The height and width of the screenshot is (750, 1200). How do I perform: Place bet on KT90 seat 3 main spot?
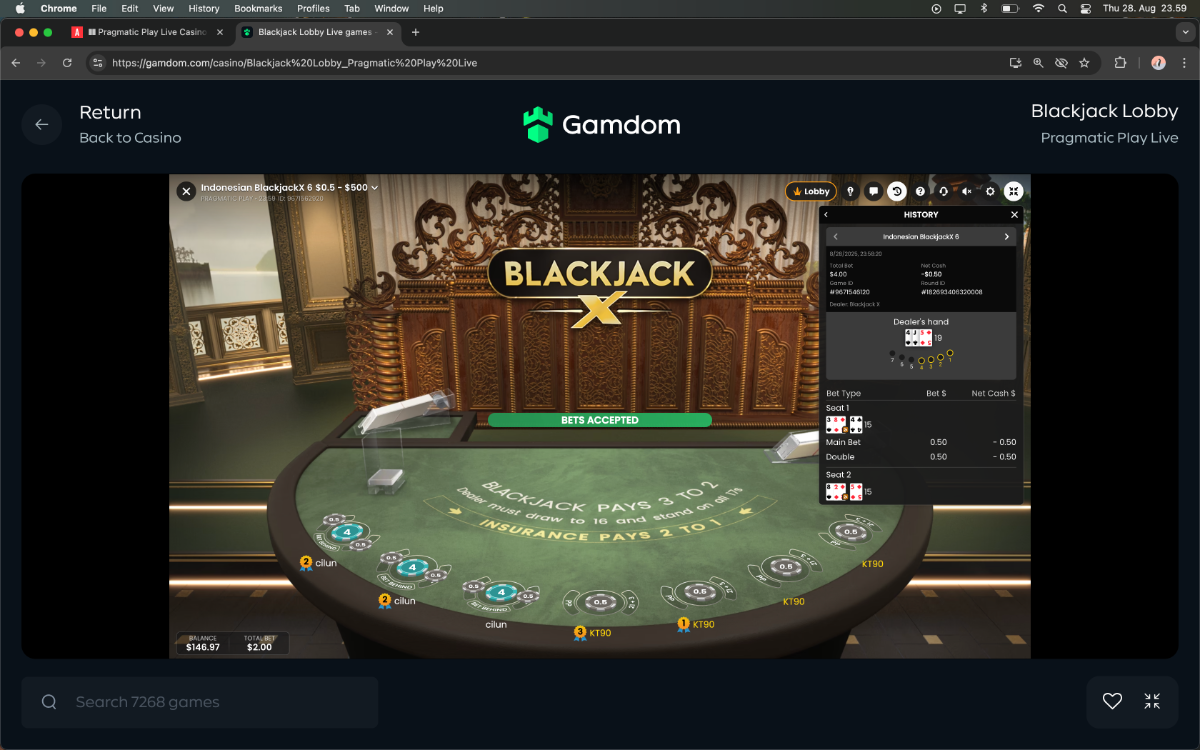[x=600, y=602]
